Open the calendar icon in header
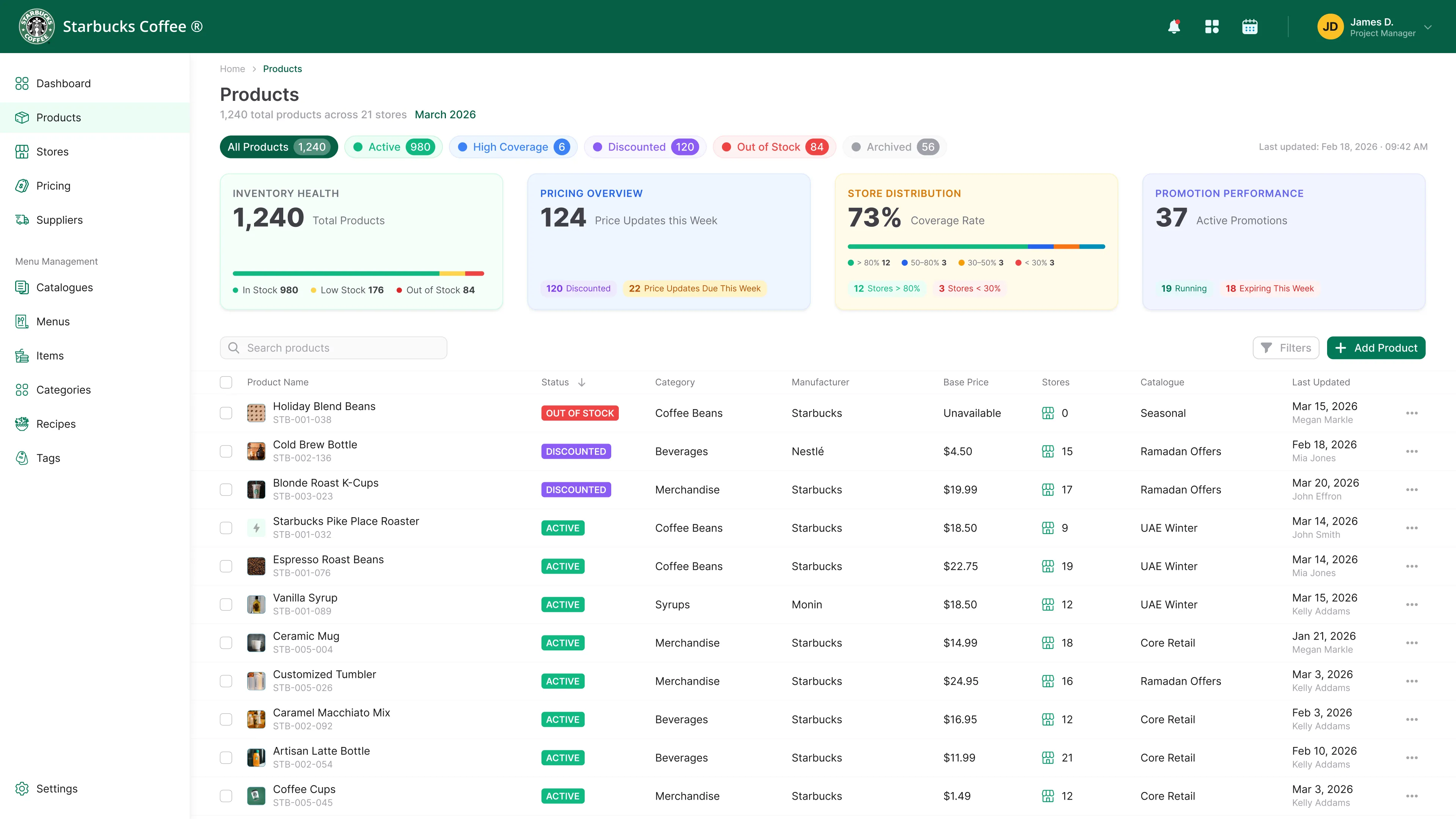Viewport: 1456px width, 819px height. pos(1250,27)
